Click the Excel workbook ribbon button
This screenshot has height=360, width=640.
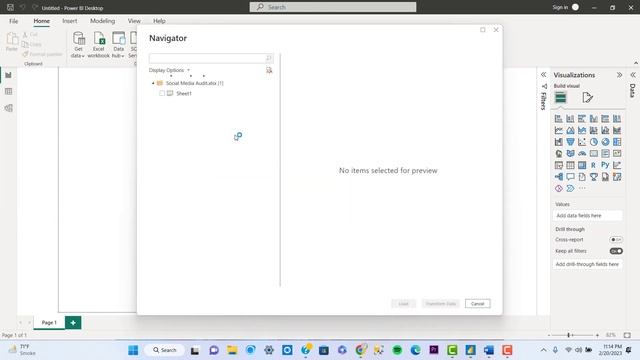(x=99, y=45)
